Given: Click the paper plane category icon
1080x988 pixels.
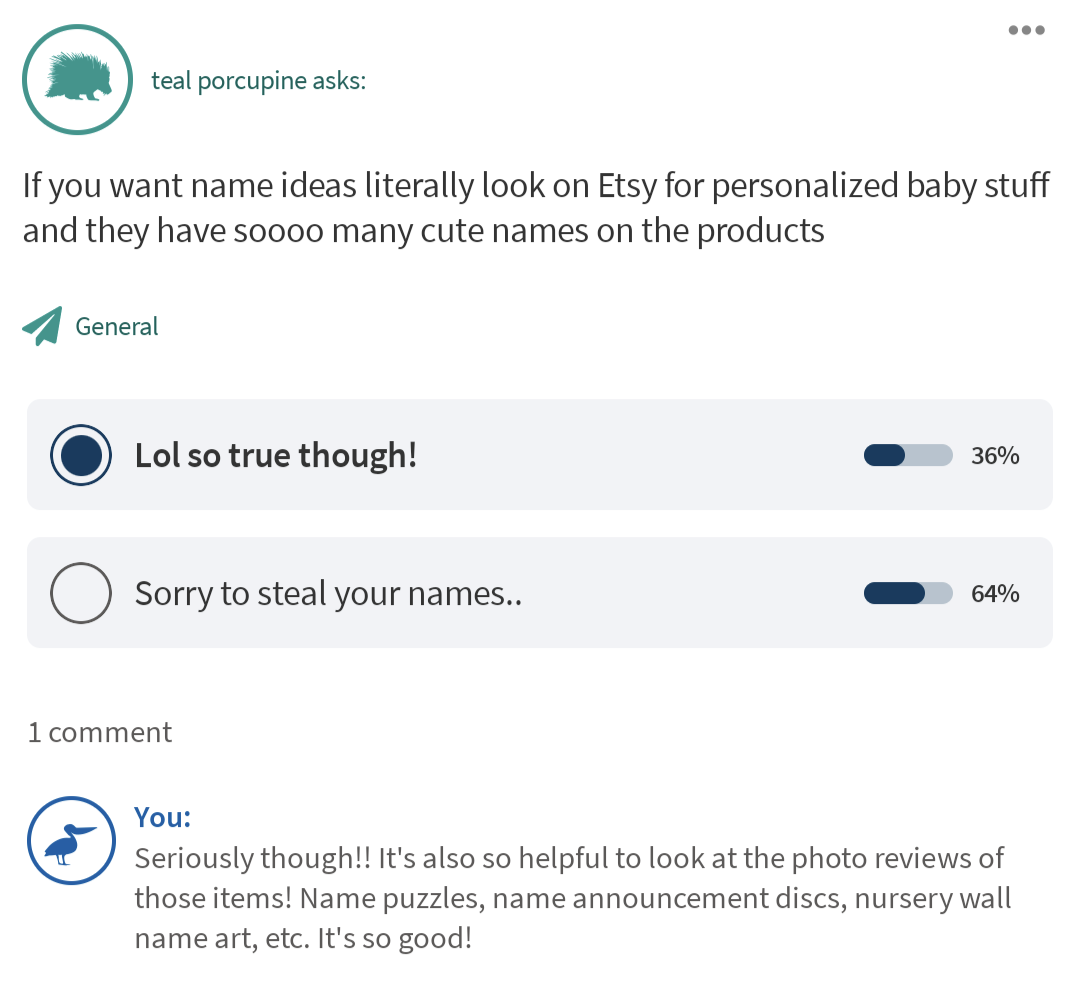Looking at the screenshot, I should click(x=42, y=326).
